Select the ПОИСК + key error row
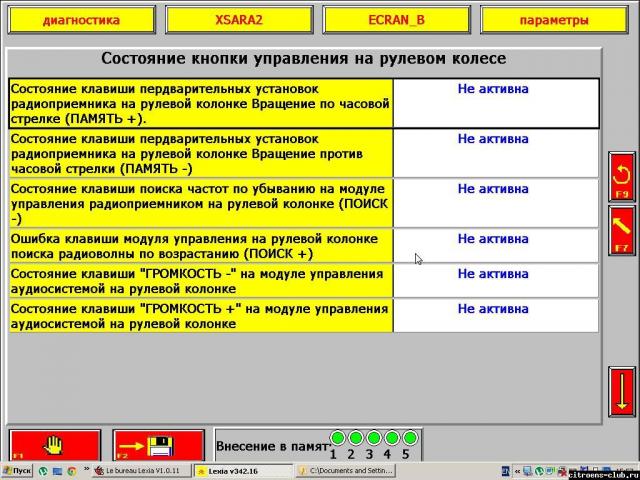This screenshot has width=640, height=480. pyautogui.click(x=304, y=246)
